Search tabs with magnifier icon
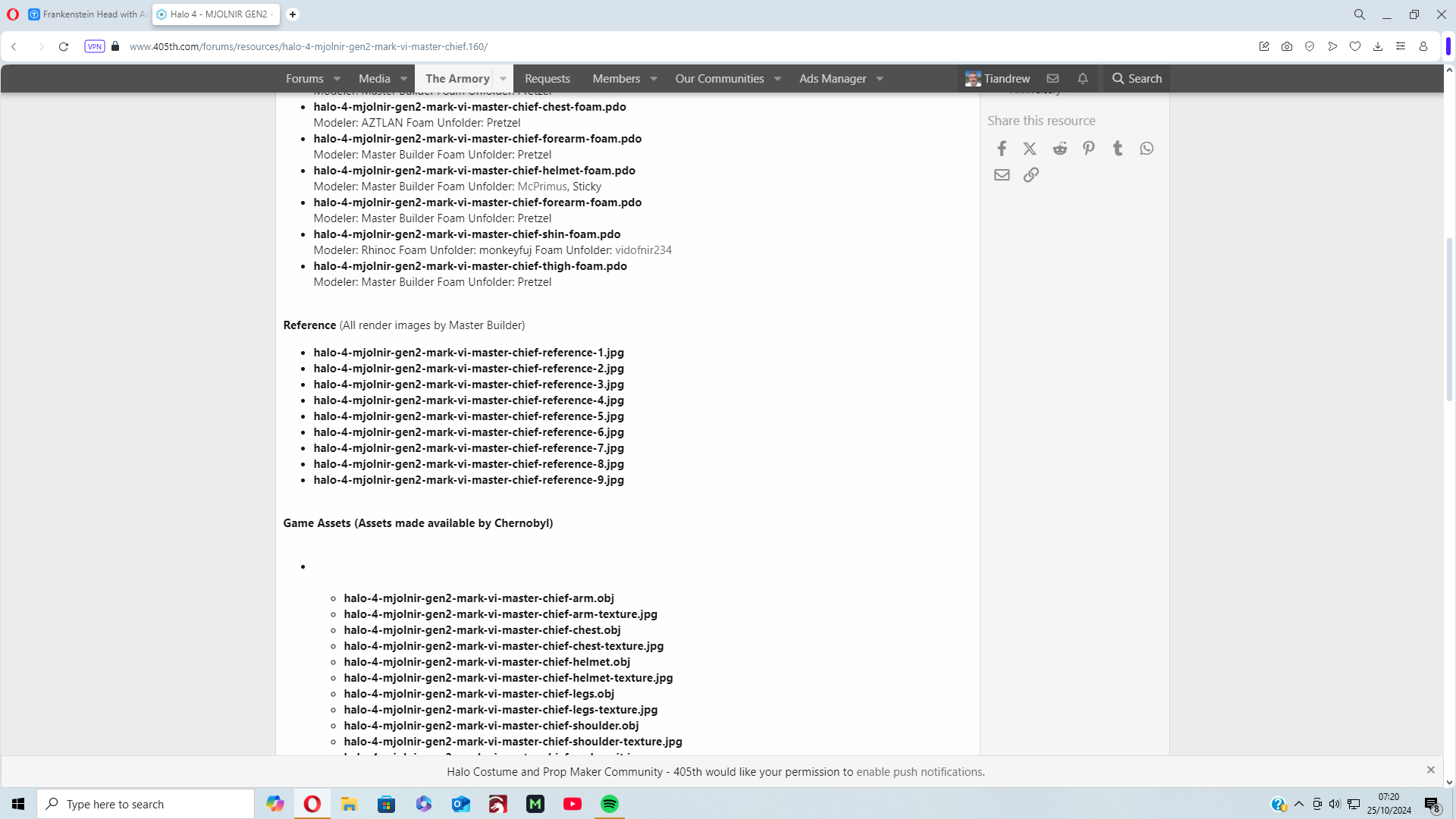The image size is (1456, 819). [1360, 14]
